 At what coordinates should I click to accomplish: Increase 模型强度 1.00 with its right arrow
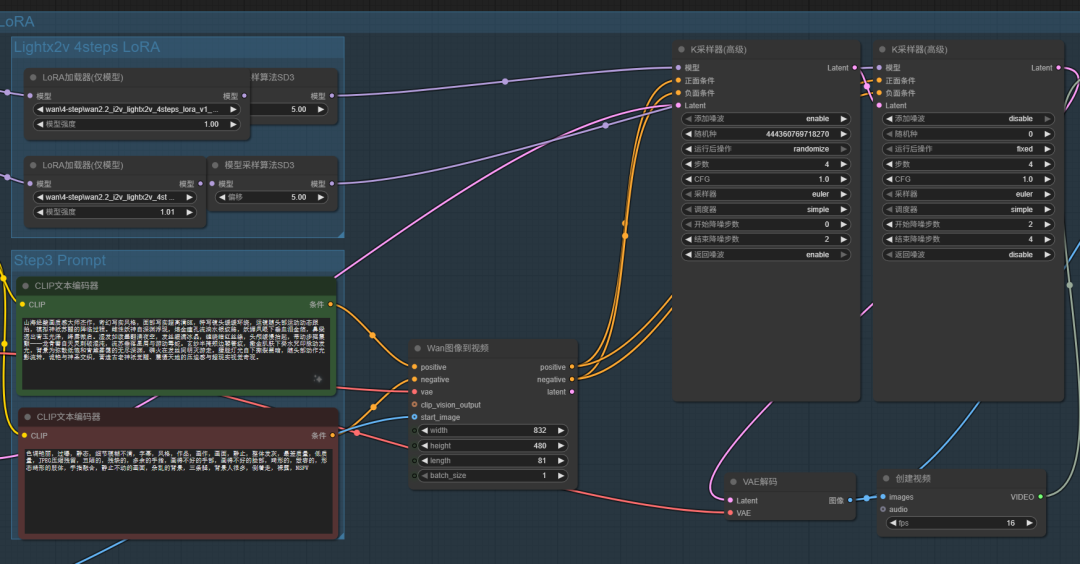tap(233, 125)
